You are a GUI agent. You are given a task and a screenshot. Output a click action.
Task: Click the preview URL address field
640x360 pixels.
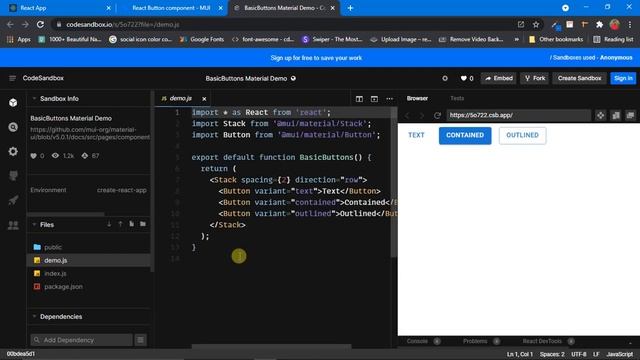(x=518, y=116)
